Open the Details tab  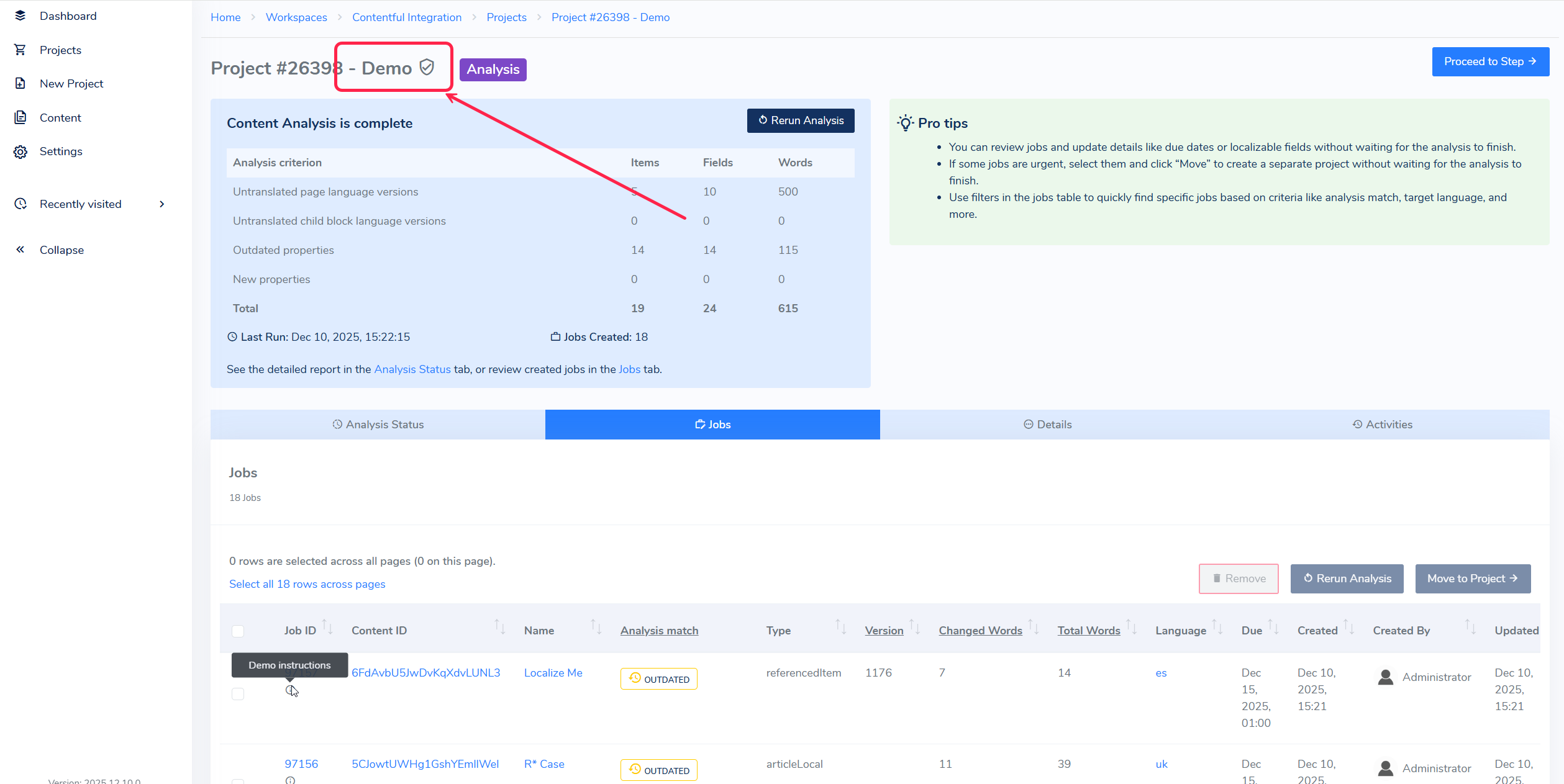pyautogui.click(x=1047, y=425)
